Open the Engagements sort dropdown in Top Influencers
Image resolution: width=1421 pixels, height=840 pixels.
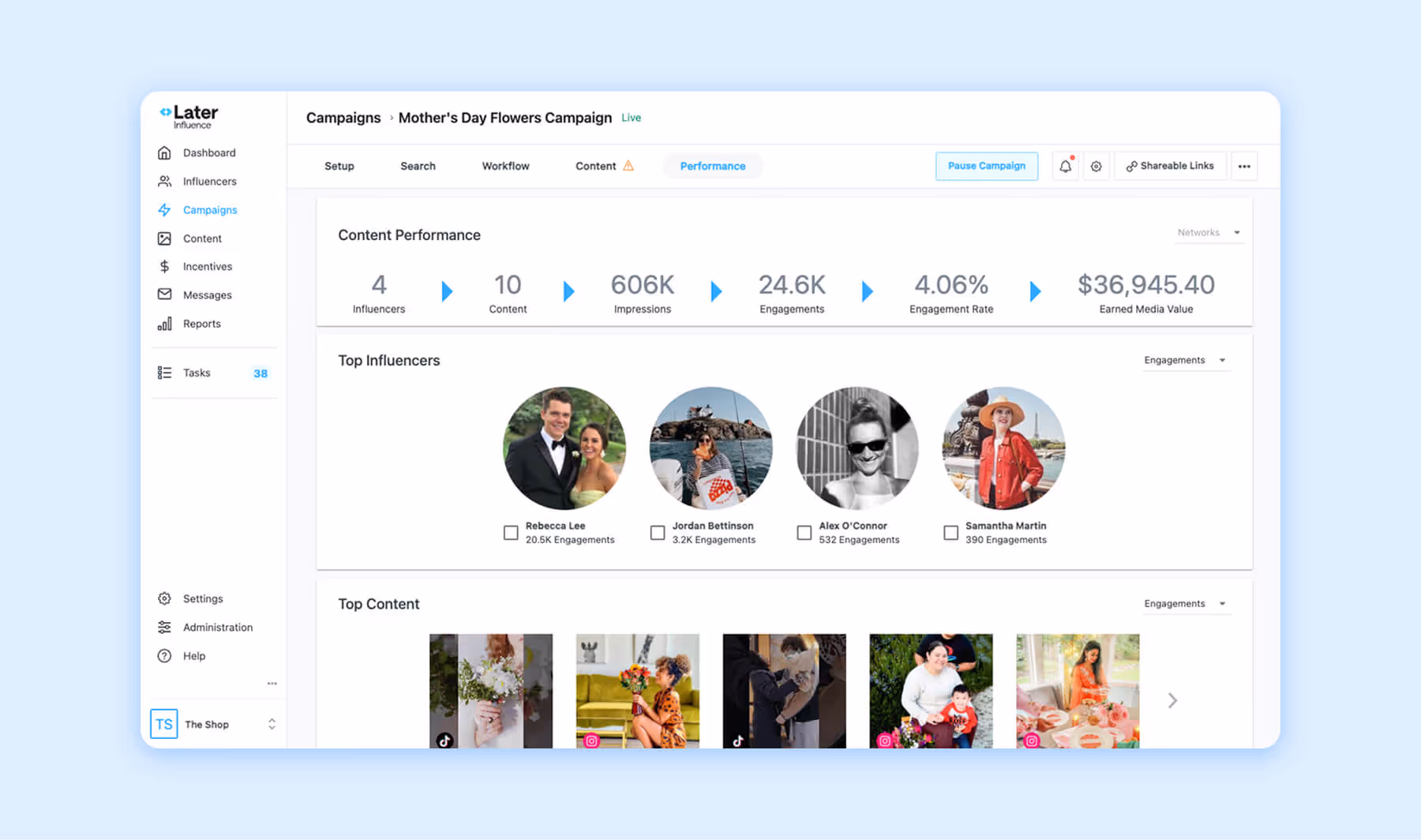pyautogui.click(x=1185, y=360)
